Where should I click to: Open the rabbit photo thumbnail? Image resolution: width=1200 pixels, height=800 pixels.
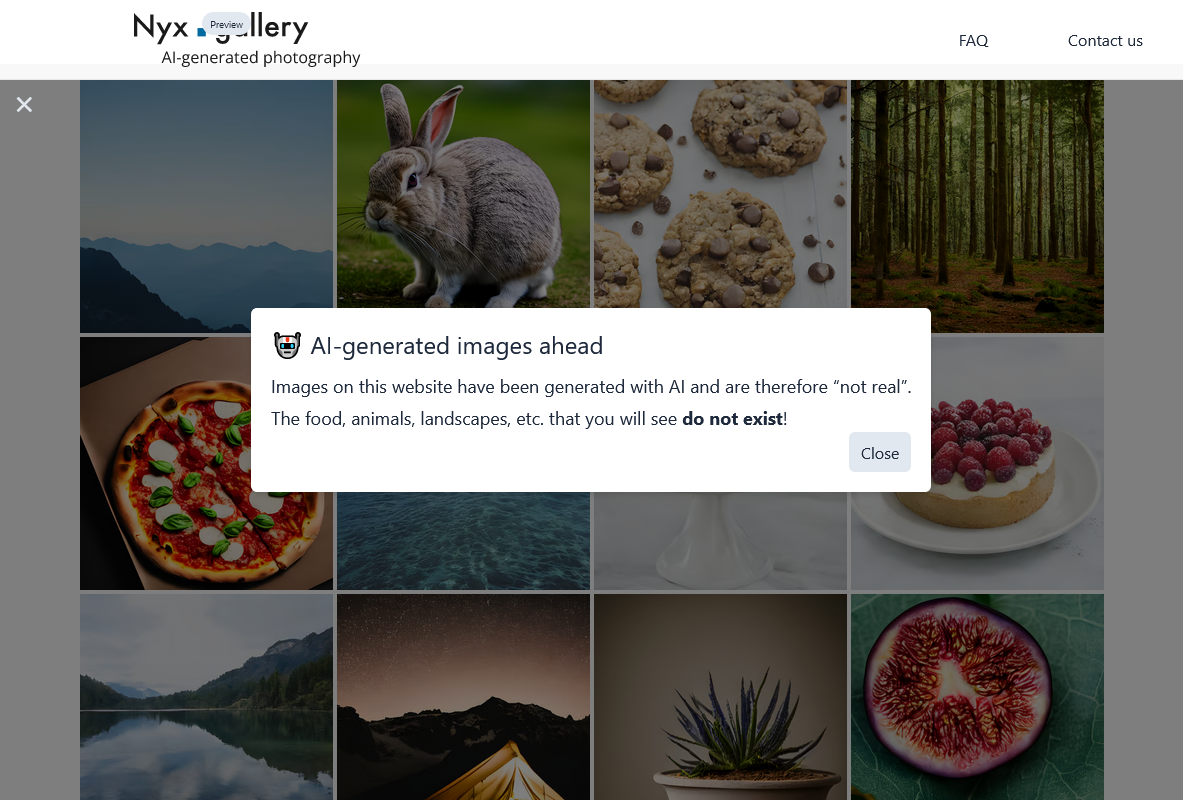[463, 194]
